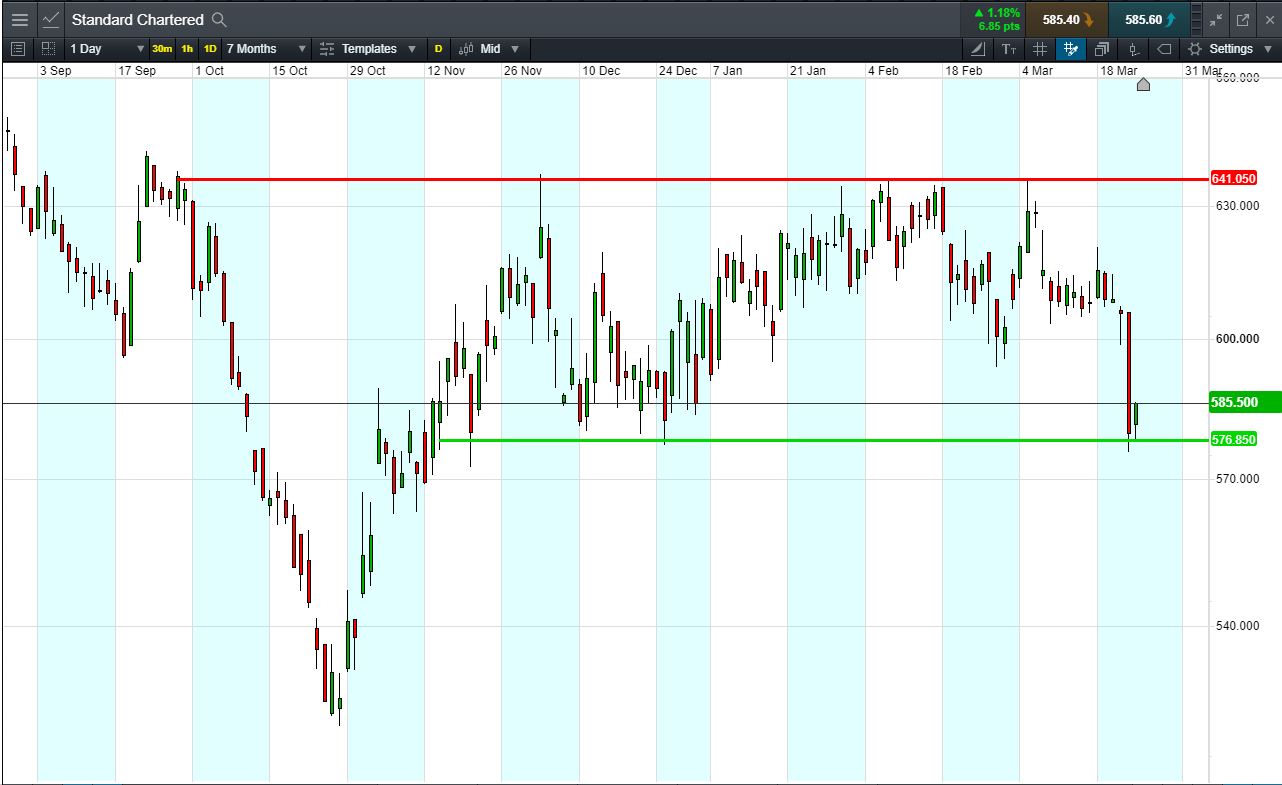This screenshot has height=785, width=1282.
Task: Enable the 30m timeframe
Action: pos(163,48)
